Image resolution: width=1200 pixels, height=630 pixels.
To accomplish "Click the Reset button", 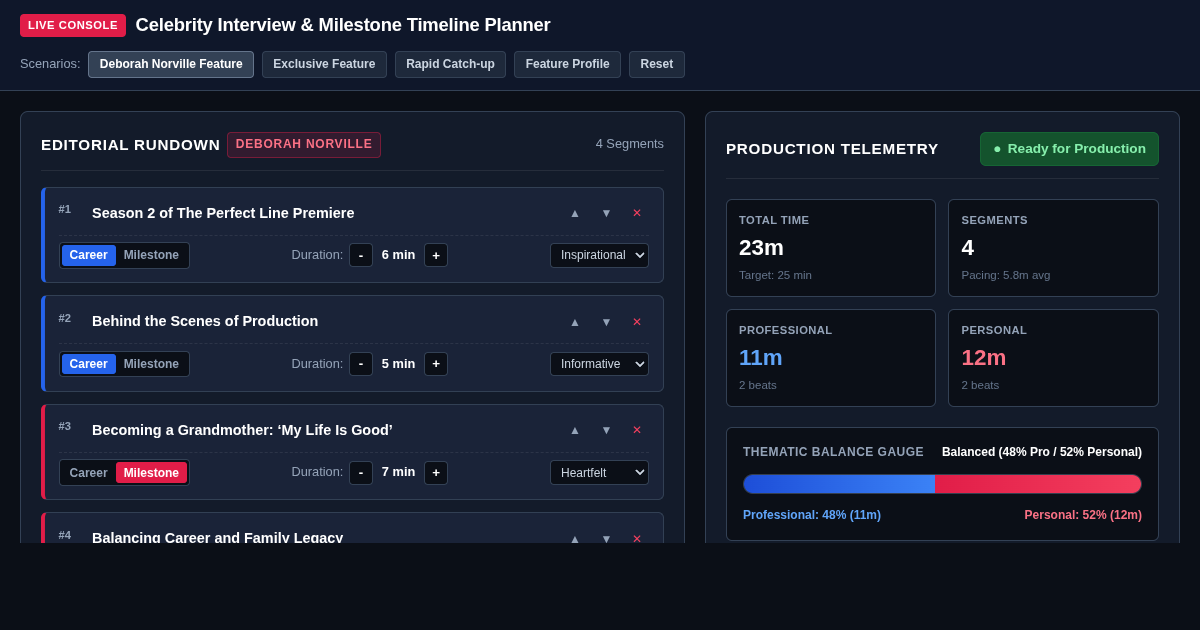I will 657,64.
